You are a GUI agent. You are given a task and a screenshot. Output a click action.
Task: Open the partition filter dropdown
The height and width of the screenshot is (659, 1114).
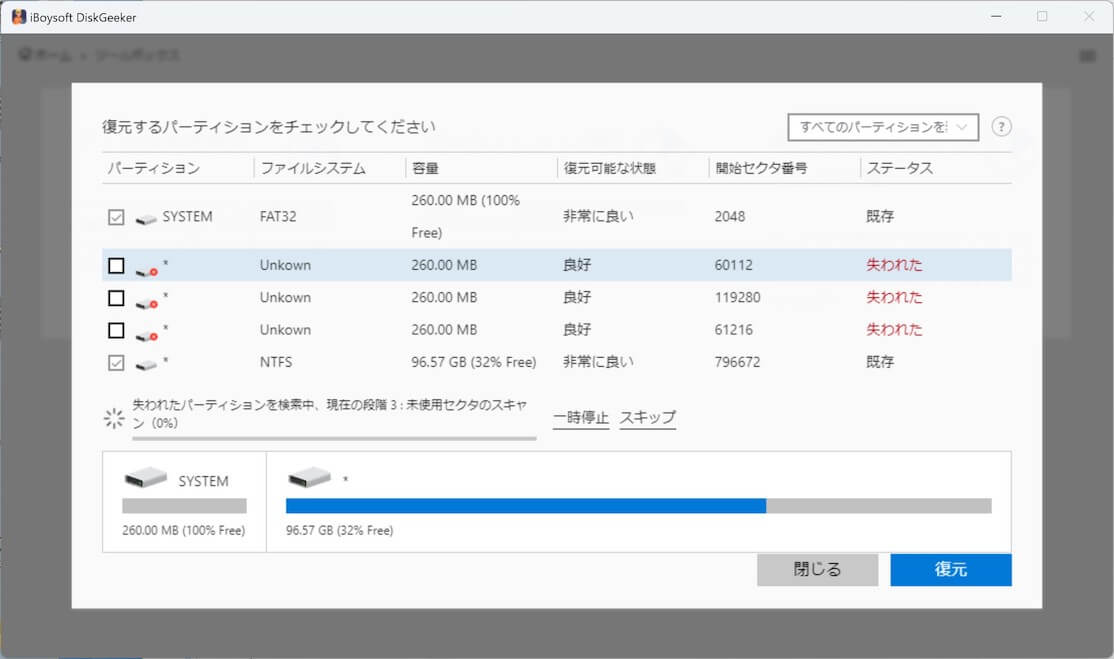883,127
